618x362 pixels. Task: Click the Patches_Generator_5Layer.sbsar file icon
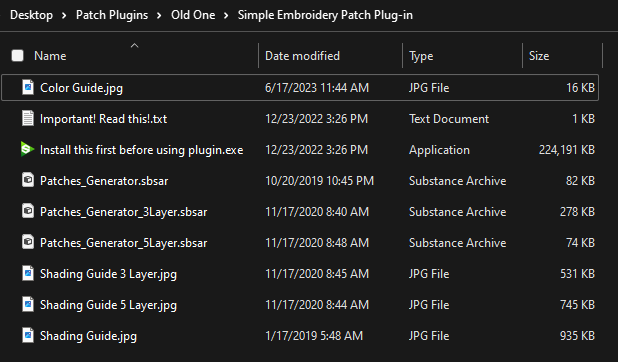coord(28,243)
